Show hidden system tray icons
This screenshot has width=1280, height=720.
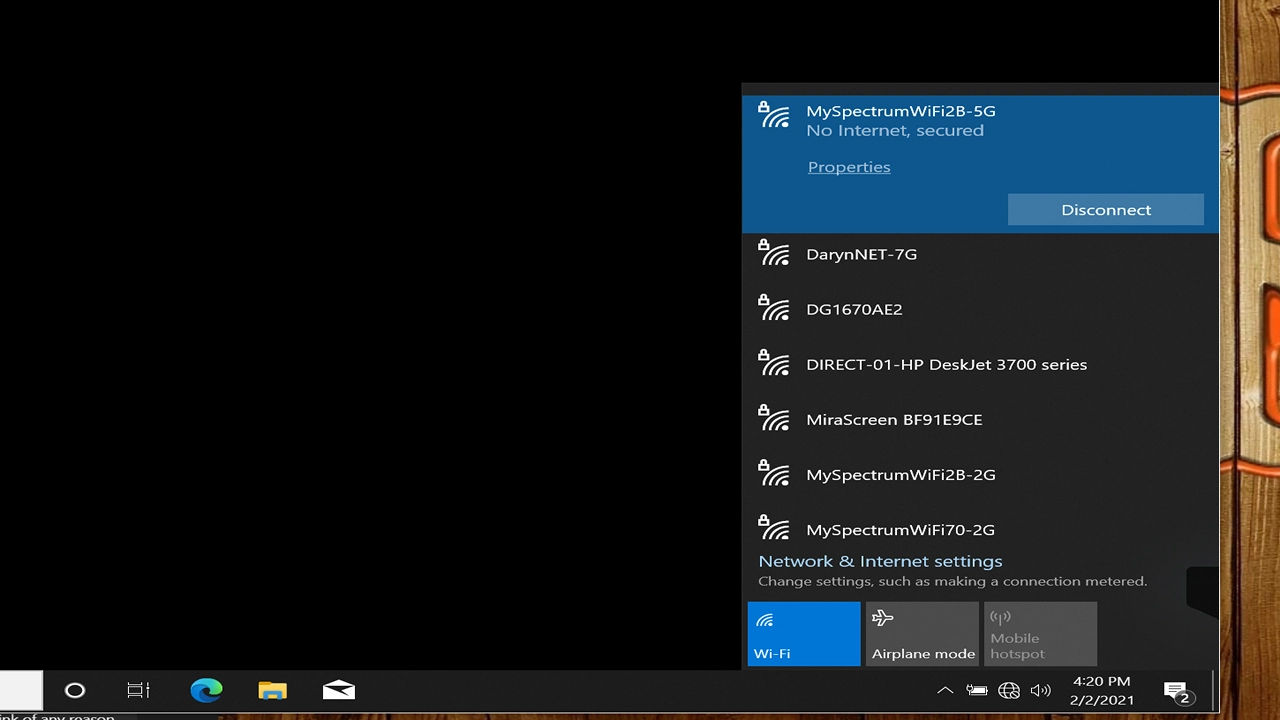pyautogui.click(x=944, y=690)
